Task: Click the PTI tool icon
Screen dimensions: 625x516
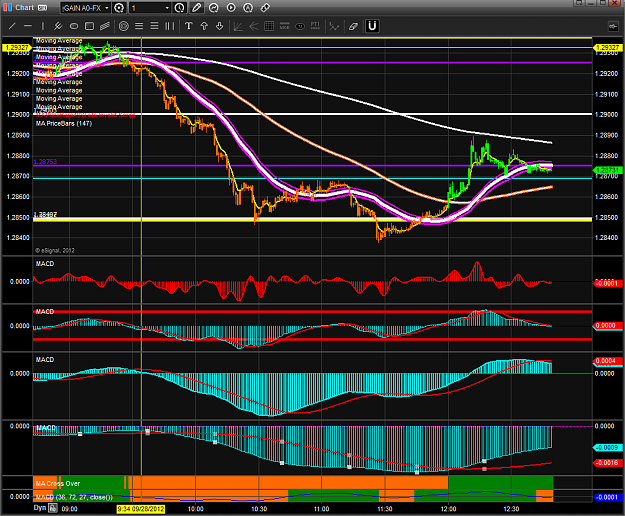Action: (315, 26)
